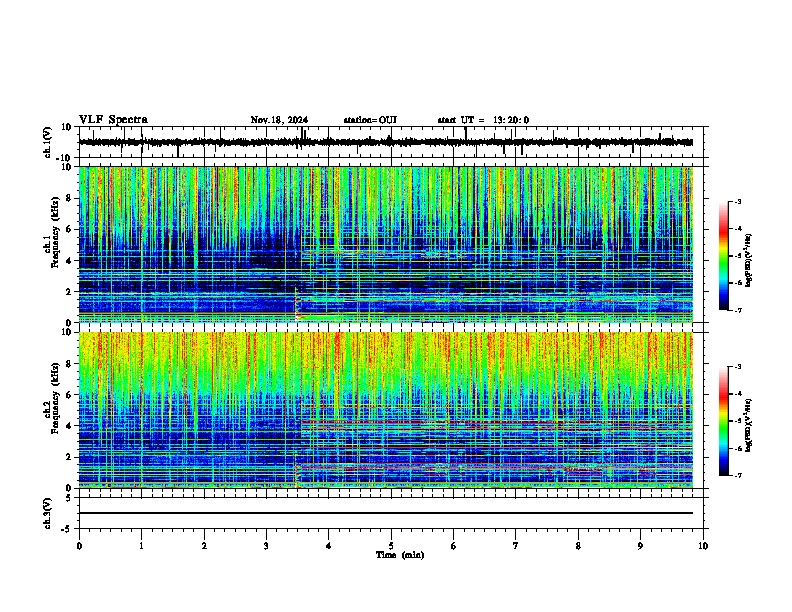Click the "Time (min)" x-axis label
The width and height of the screenshot is (792, 612).
coord(400,555)
